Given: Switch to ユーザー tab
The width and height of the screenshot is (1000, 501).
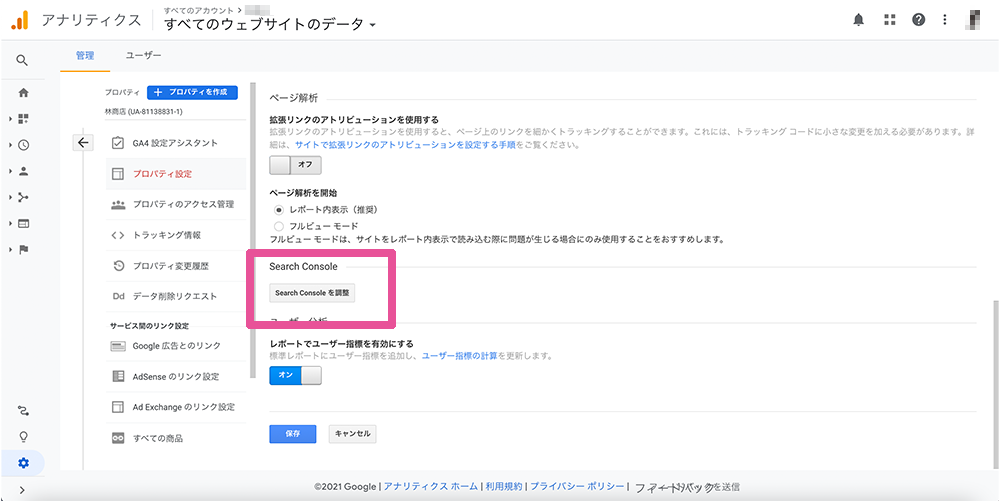Looking at the screenshot, I should coord(143,55).
